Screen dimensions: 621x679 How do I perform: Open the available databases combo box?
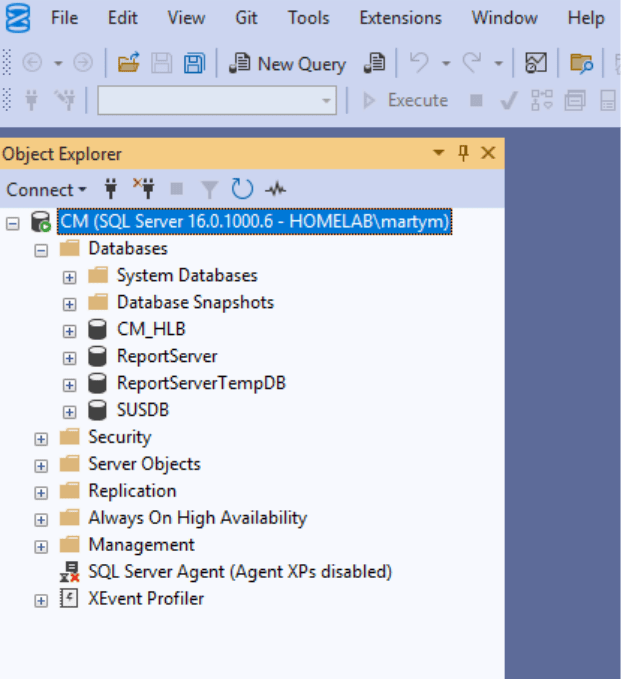click(327, 100)
